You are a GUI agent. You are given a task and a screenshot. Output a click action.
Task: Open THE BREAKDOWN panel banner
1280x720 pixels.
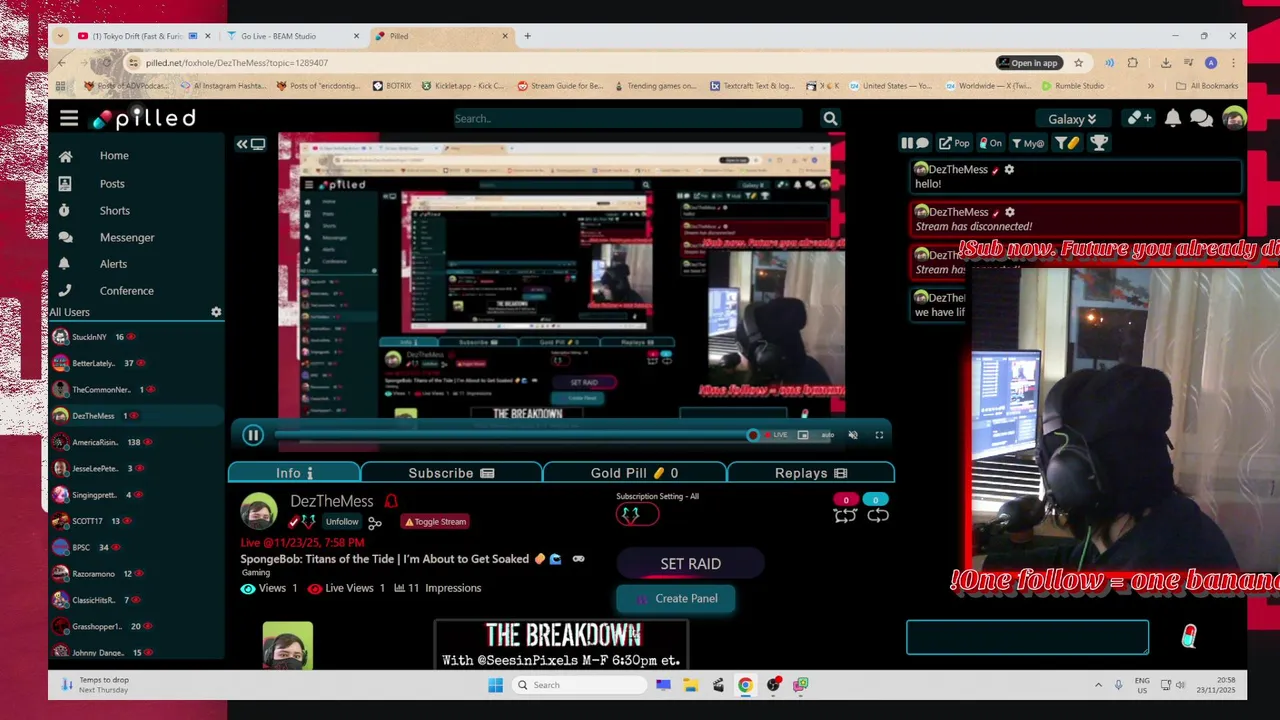(x=561, y=645)
